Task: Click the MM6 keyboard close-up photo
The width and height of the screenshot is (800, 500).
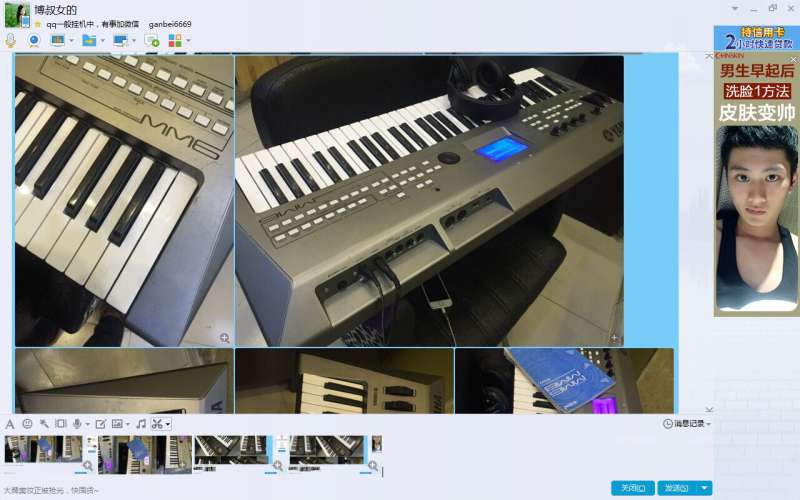Action: 124,200
